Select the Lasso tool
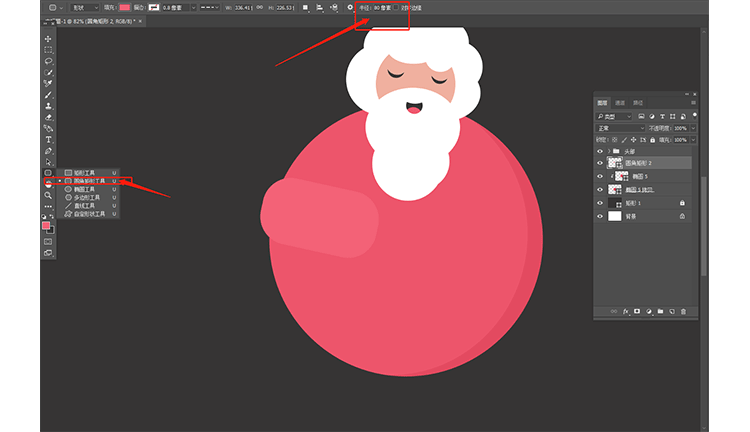Screen dimensions: 750x432 coord(48,61)
